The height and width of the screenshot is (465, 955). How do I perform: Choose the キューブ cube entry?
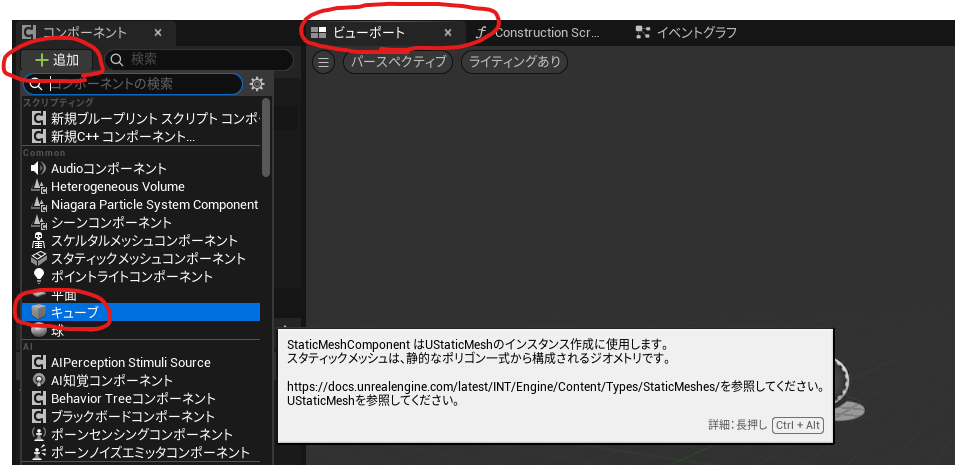(x=75, y=313)
